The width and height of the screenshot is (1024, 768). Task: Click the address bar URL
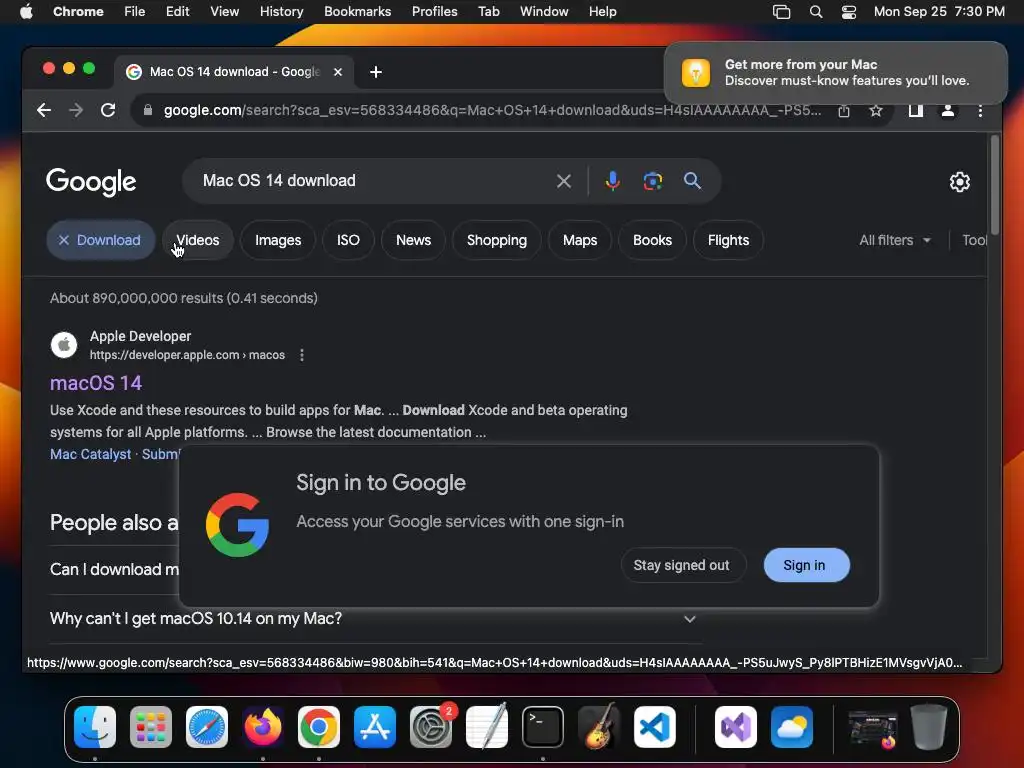pyautogui.click(x=492, y=110)
